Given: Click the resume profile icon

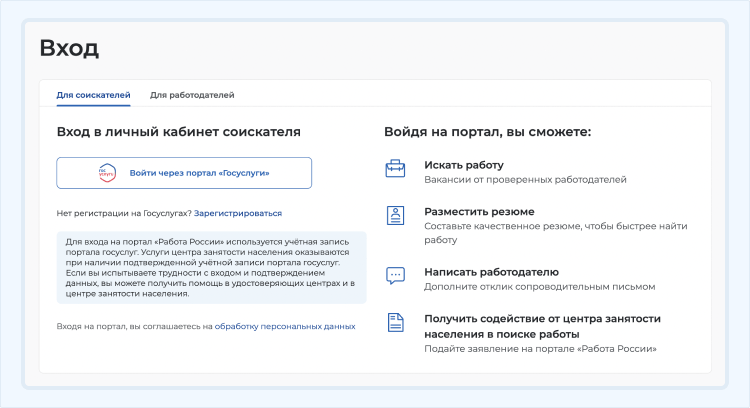Looking at the screenshot, I should click(395, 215).
